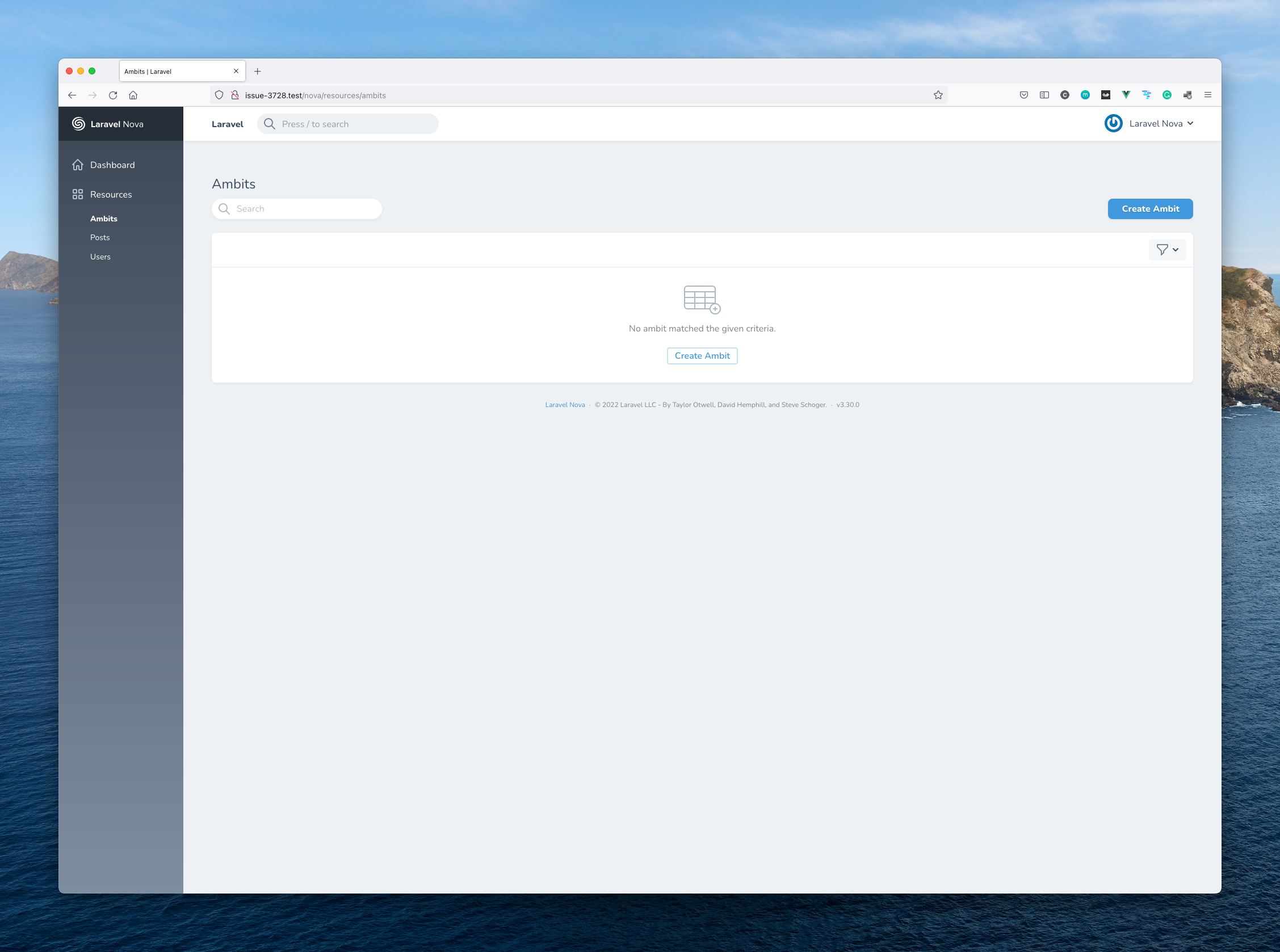The image size is (1280, 952).
Task: Open the Pocket save icon
Action: 1023,95
